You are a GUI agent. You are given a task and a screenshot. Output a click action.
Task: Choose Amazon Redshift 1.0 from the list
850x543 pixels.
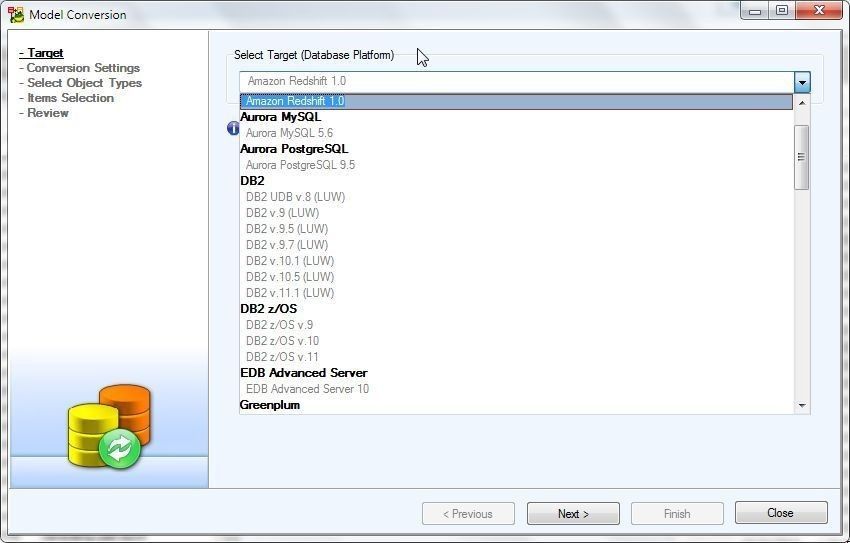516,101
